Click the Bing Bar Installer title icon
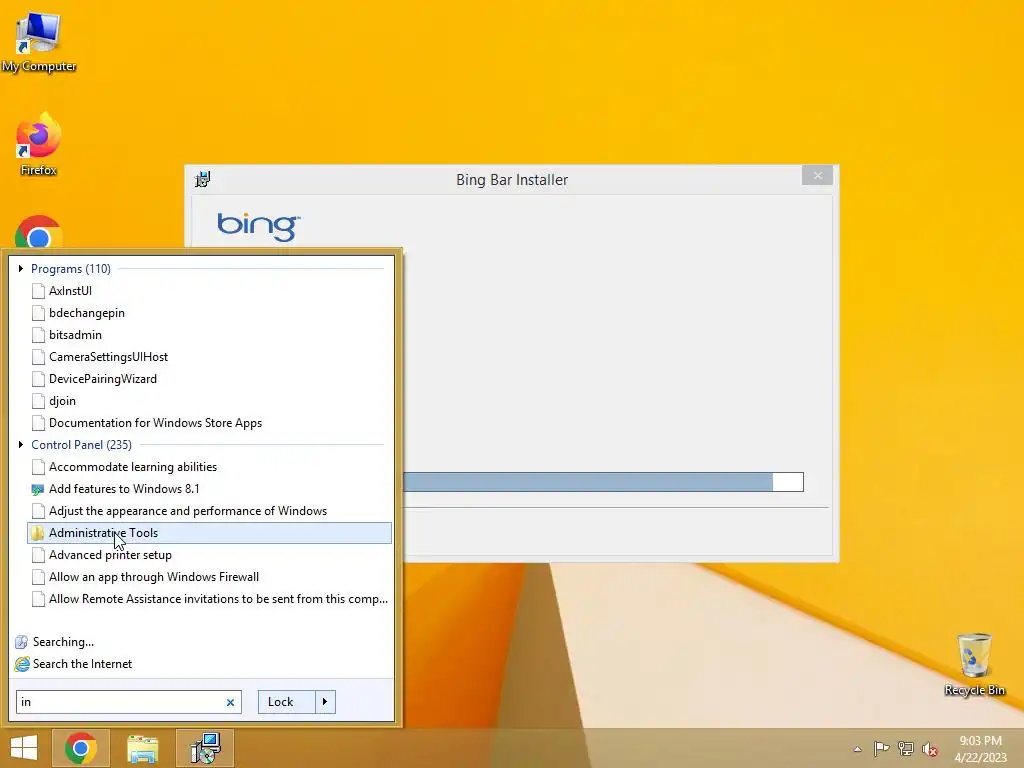 (x=202, y=179)
